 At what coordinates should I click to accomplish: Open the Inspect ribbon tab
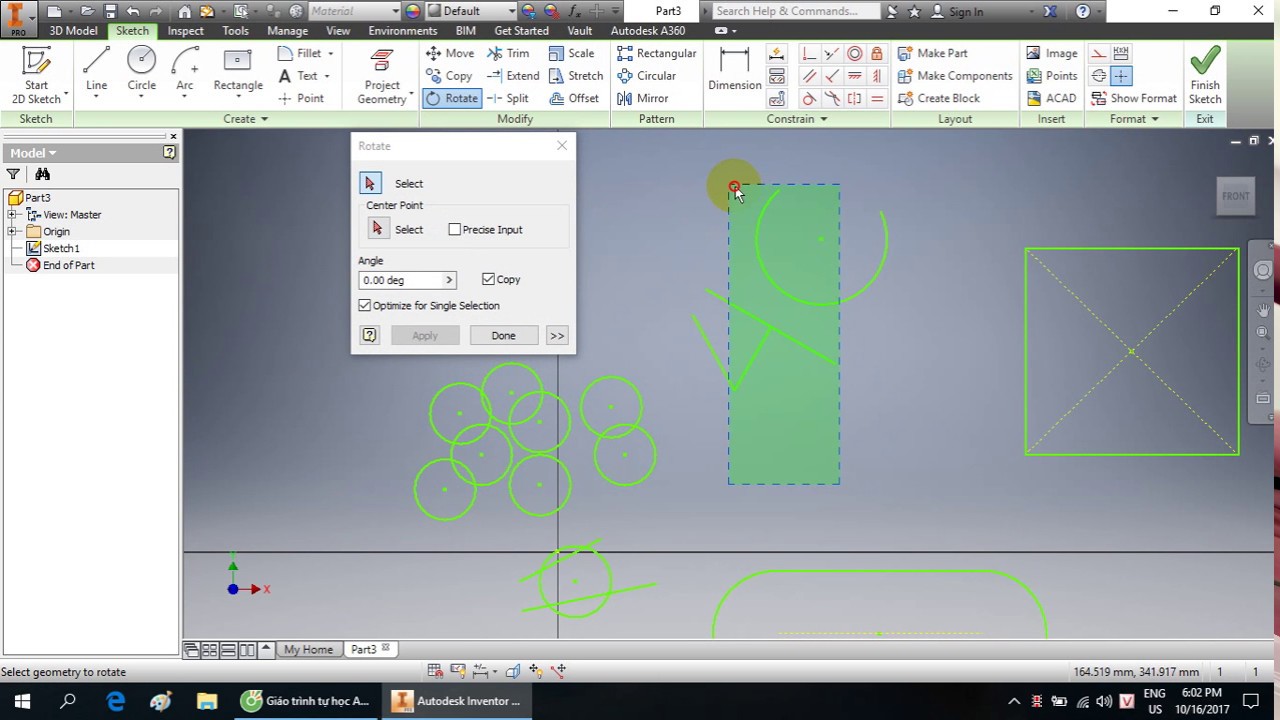(x=186, y=31)
